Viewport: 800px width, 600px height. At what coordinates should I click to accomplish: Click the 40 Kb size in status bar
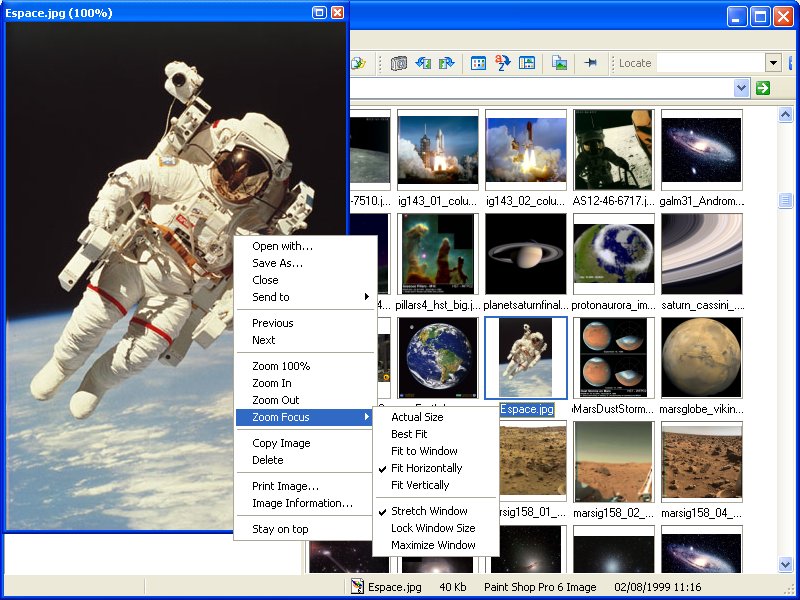point(453,587)
